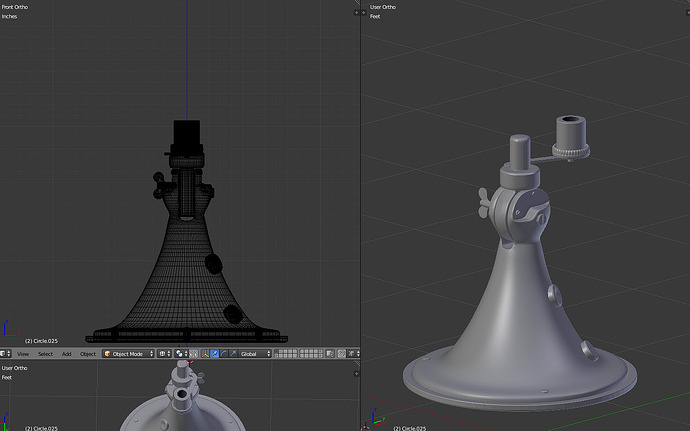Screen dimensions: 690x431
Task: Open the editor type selector icon
Action: click(x=5, y=354)
